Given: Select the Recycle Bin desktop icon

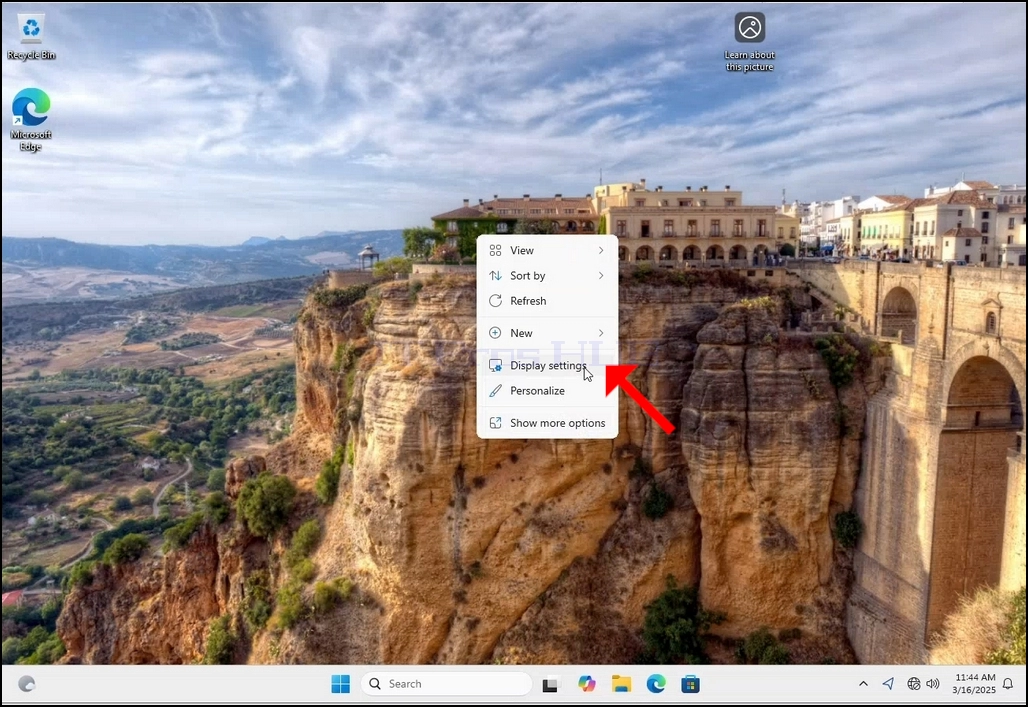Looking at the screenshot, I should click(31, 37).
